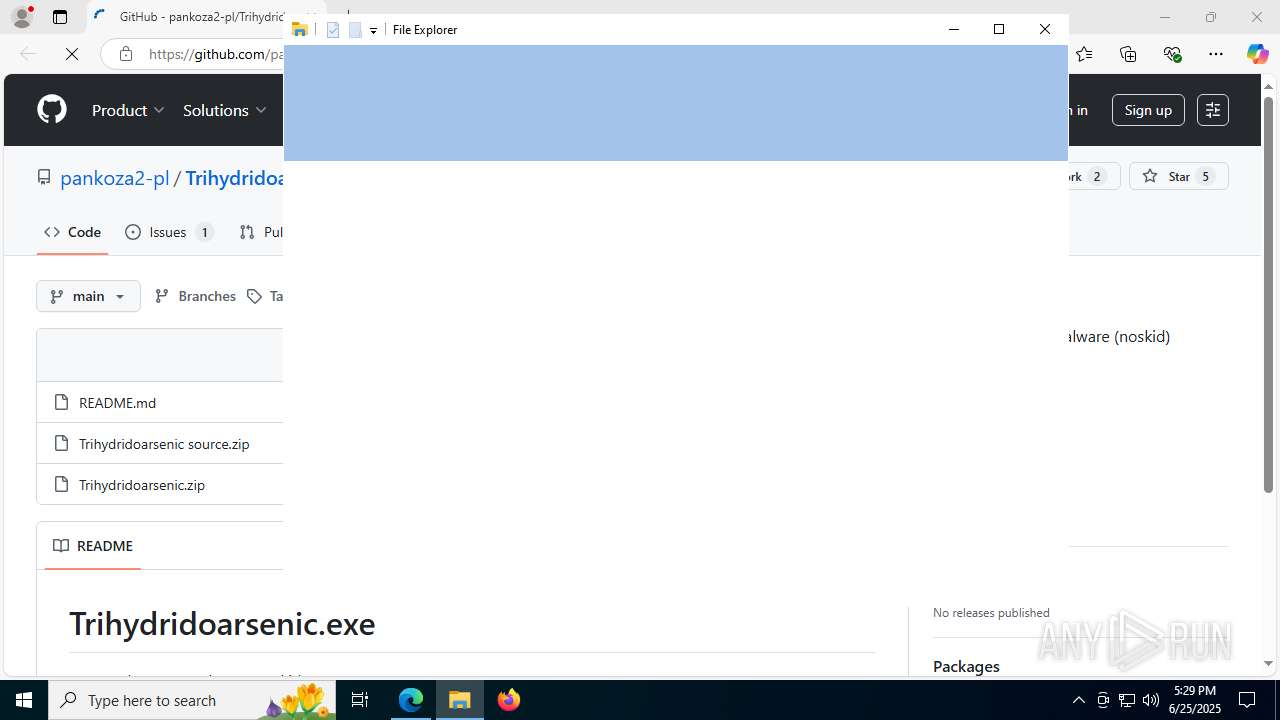Open Edge Favorites star icon

click(x=1084, y=54)
